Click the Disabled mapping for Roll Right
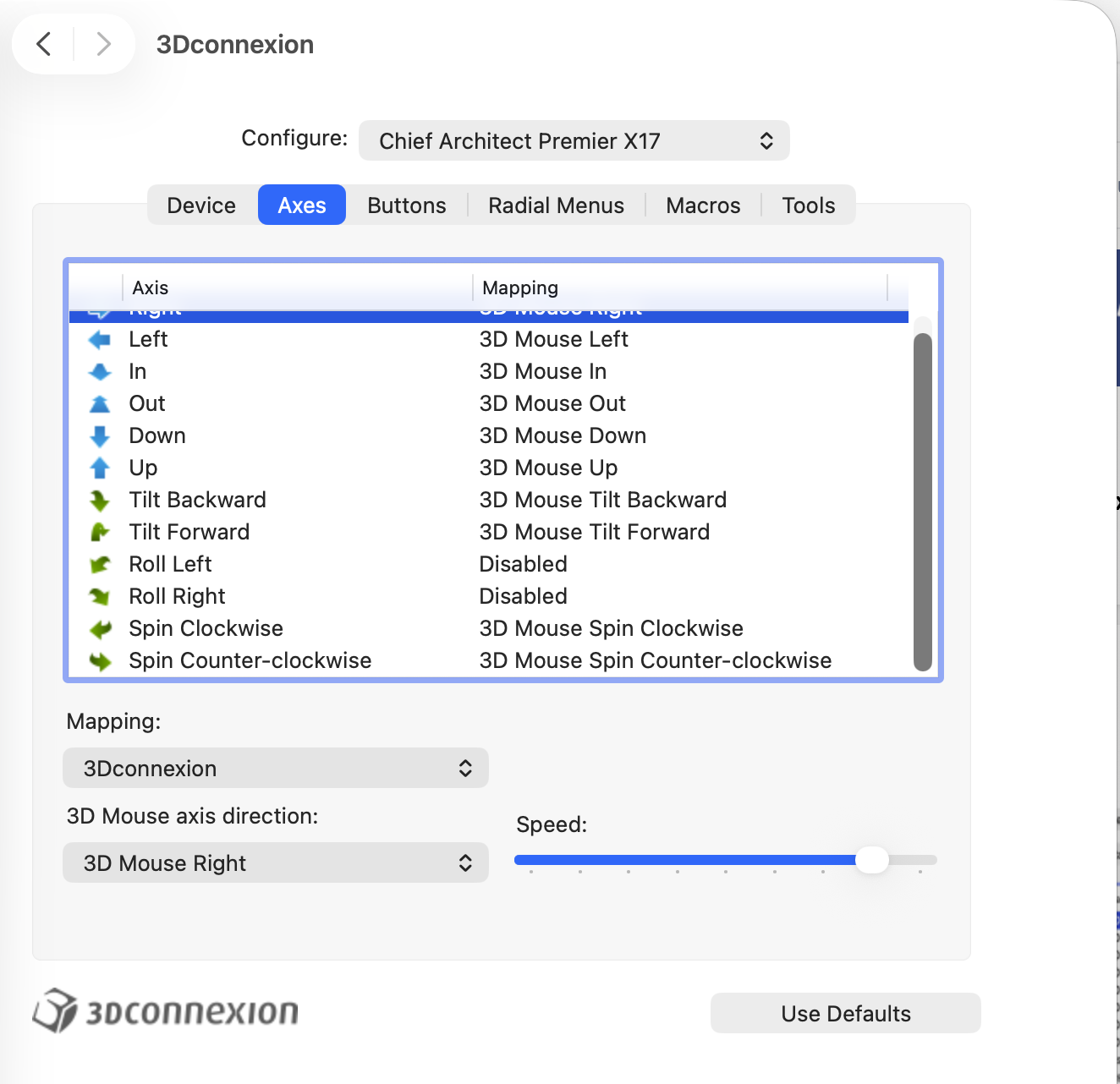This screenshot has width=1120, height=1084. (x=524, y=597)
